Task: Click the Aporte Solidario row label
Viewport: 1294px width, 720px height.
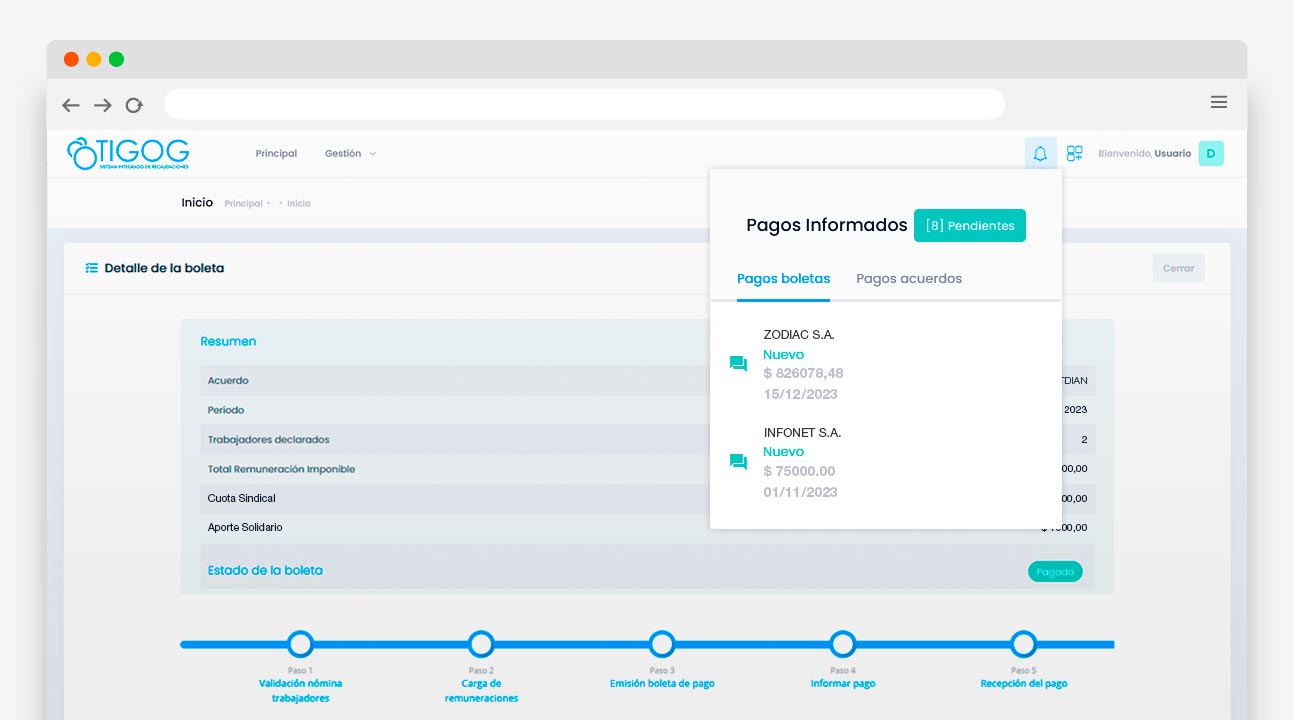Action: coord(245,527)
